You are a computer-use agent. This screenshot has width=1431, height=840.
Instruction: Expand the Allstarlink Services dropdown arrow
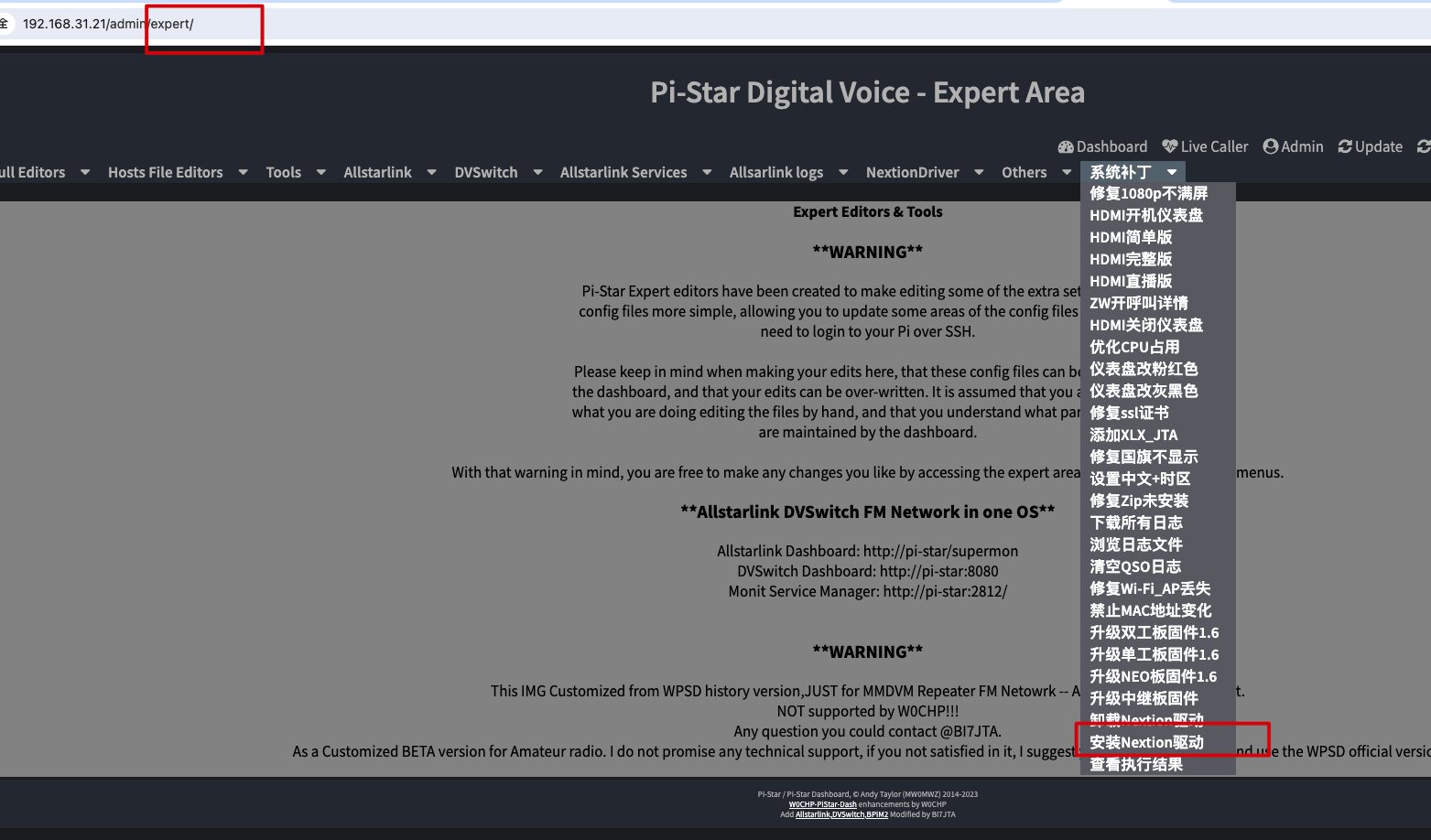pyautogui.click(x=708, y=172)
